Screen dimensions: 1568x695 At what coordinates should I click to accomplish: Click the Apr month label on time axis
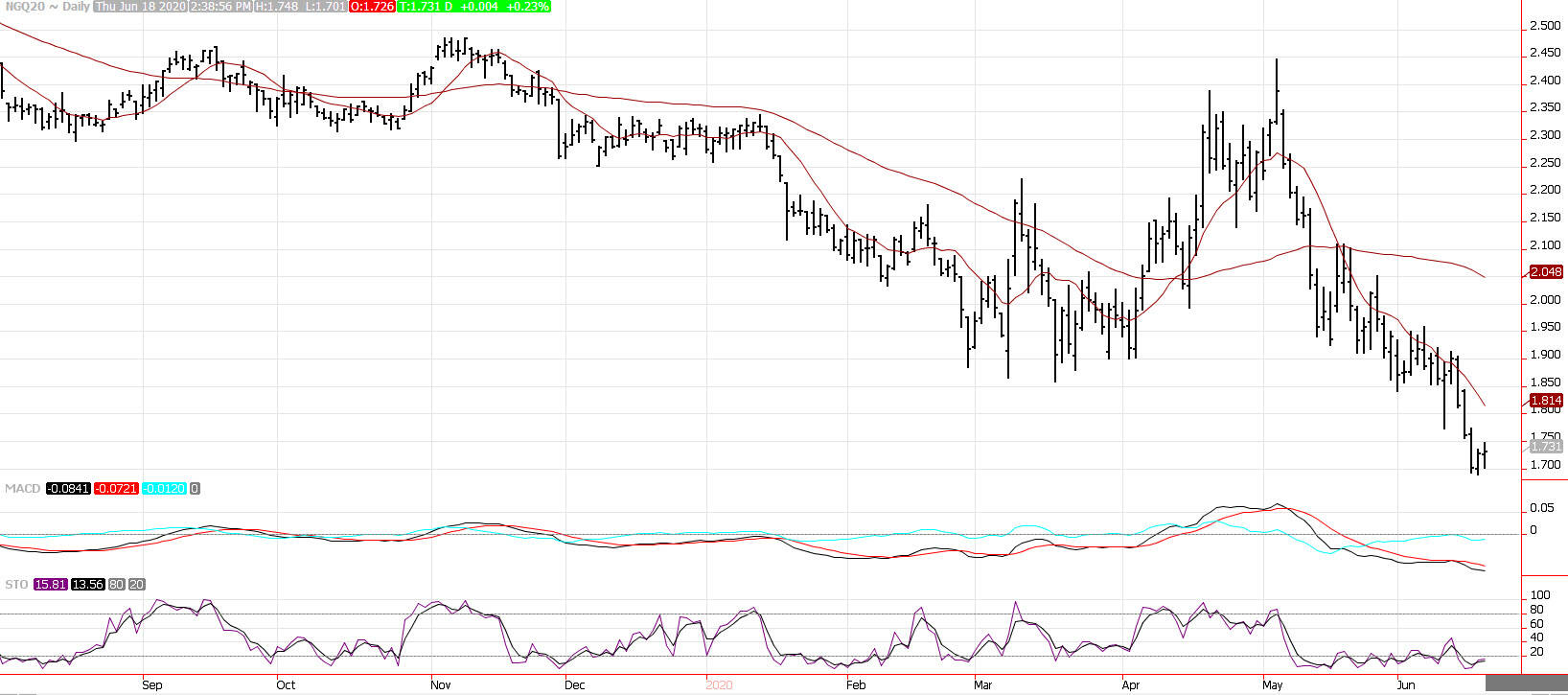[1133, 685]
